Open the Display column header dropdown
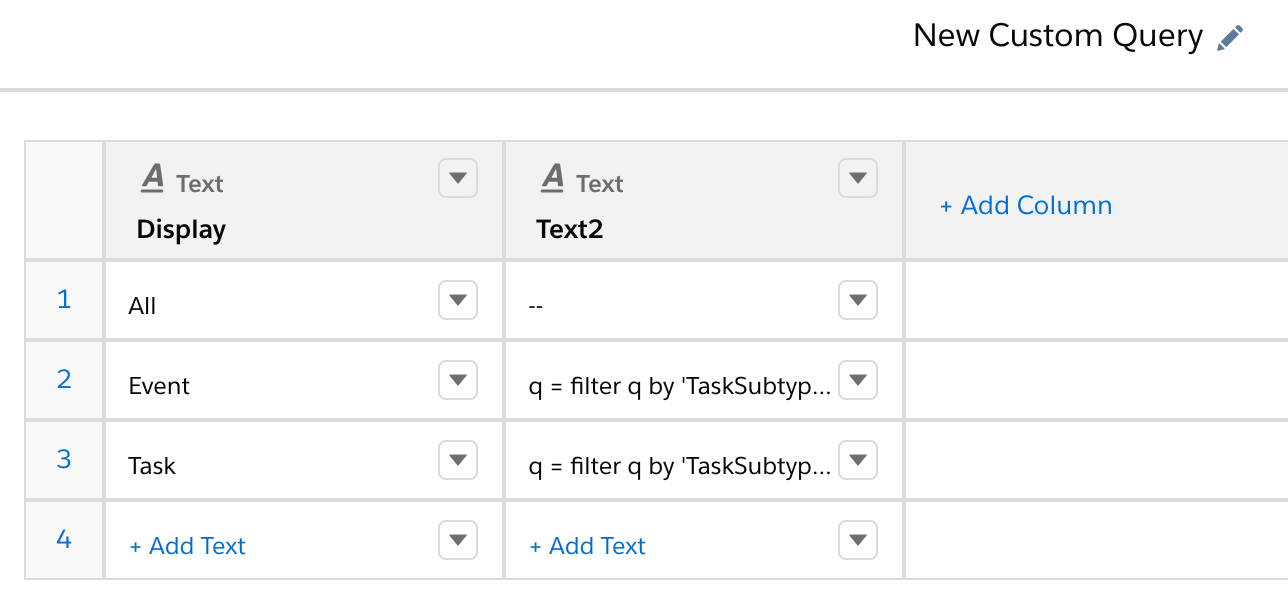This screenshot has width=1288, height=608. (457, 178)
